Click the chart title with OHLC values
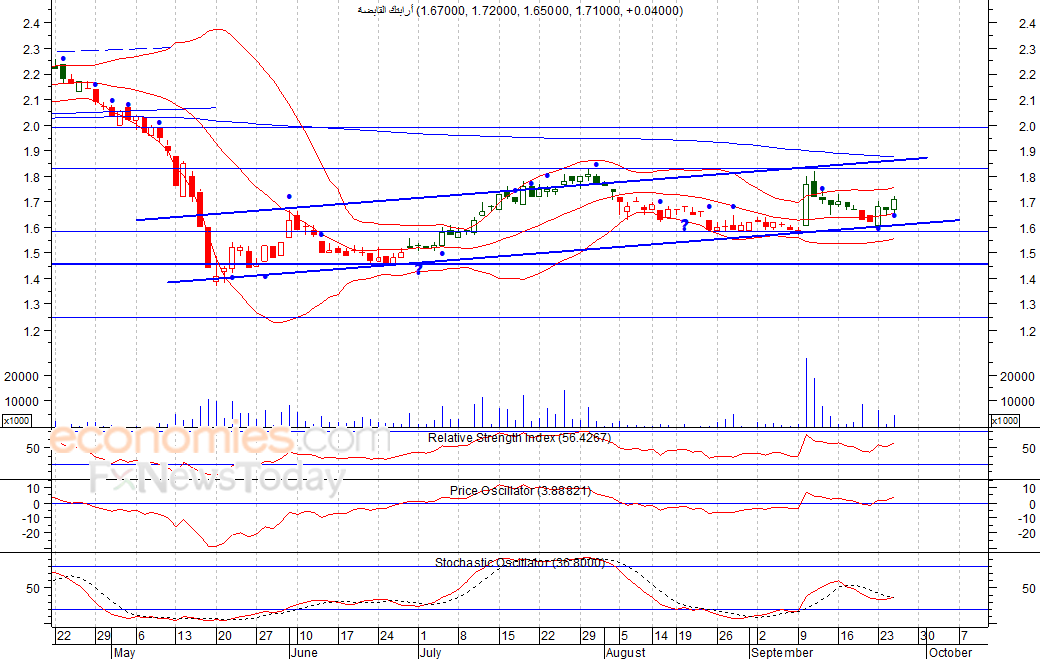 519,11
